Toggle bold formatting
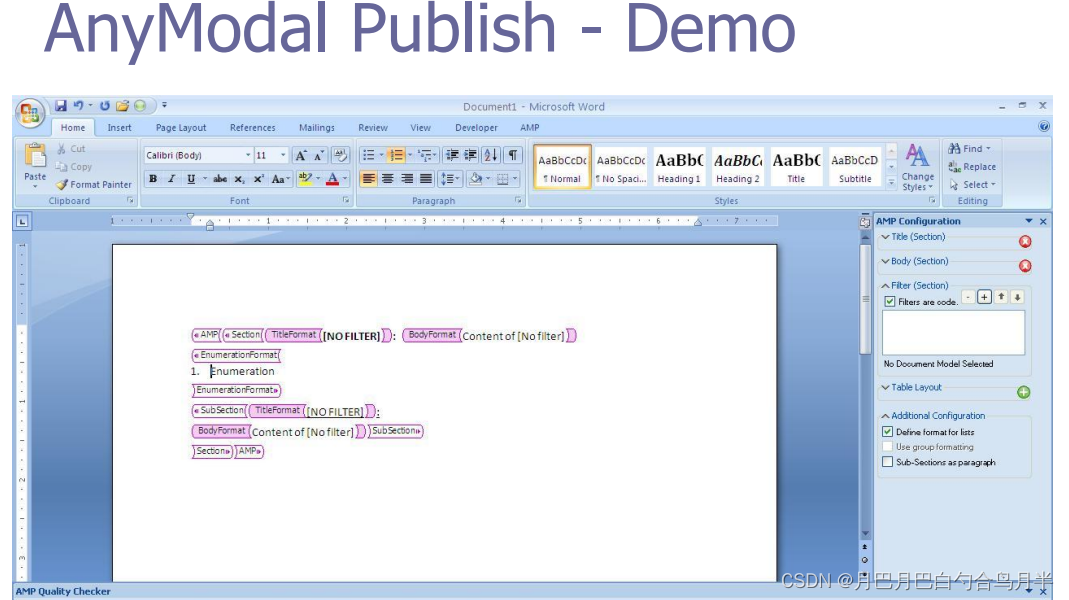Image resolution: width=1069 pixels, height=600 pixels. [x=153, y=179]
